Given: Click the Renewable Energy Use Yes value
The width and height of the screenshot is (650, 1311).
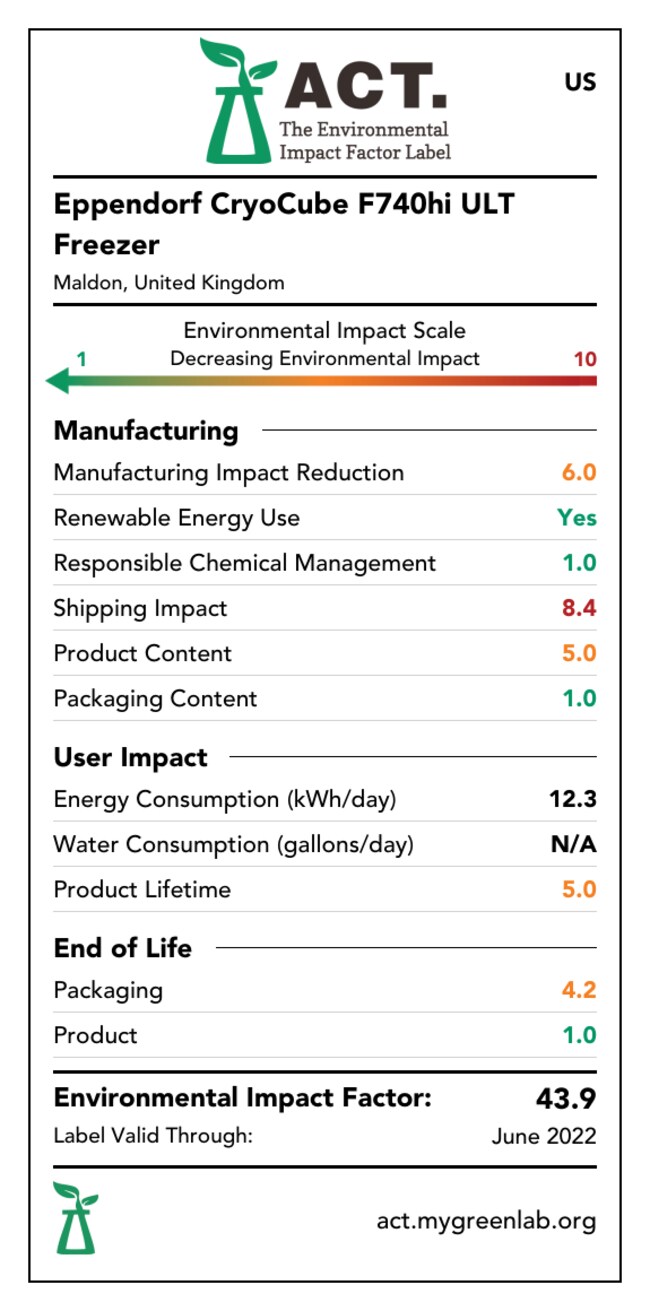Looking at the screenshot, I should (x=577, y=518).
